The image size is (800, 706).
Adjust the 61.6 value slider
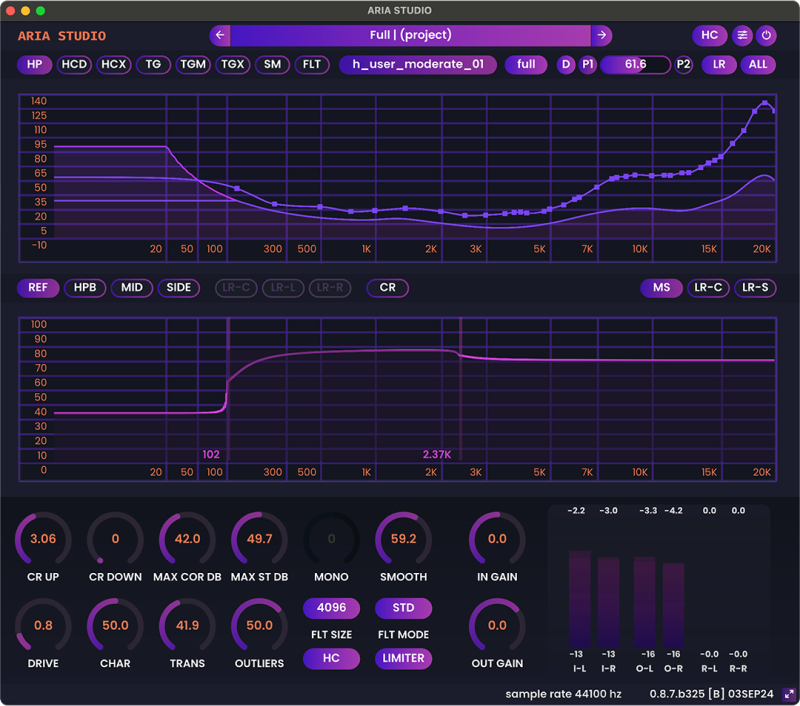click(x=635, y=64)
